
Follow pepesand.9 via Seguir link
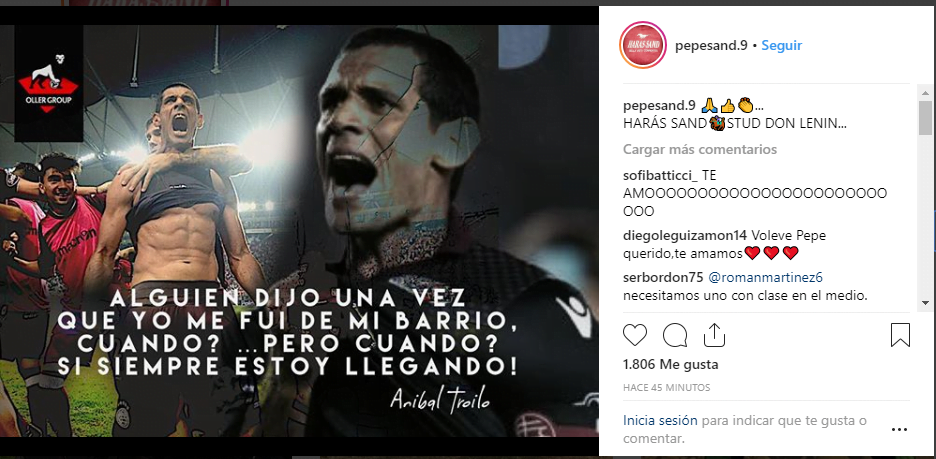click(x=781, y=45)
